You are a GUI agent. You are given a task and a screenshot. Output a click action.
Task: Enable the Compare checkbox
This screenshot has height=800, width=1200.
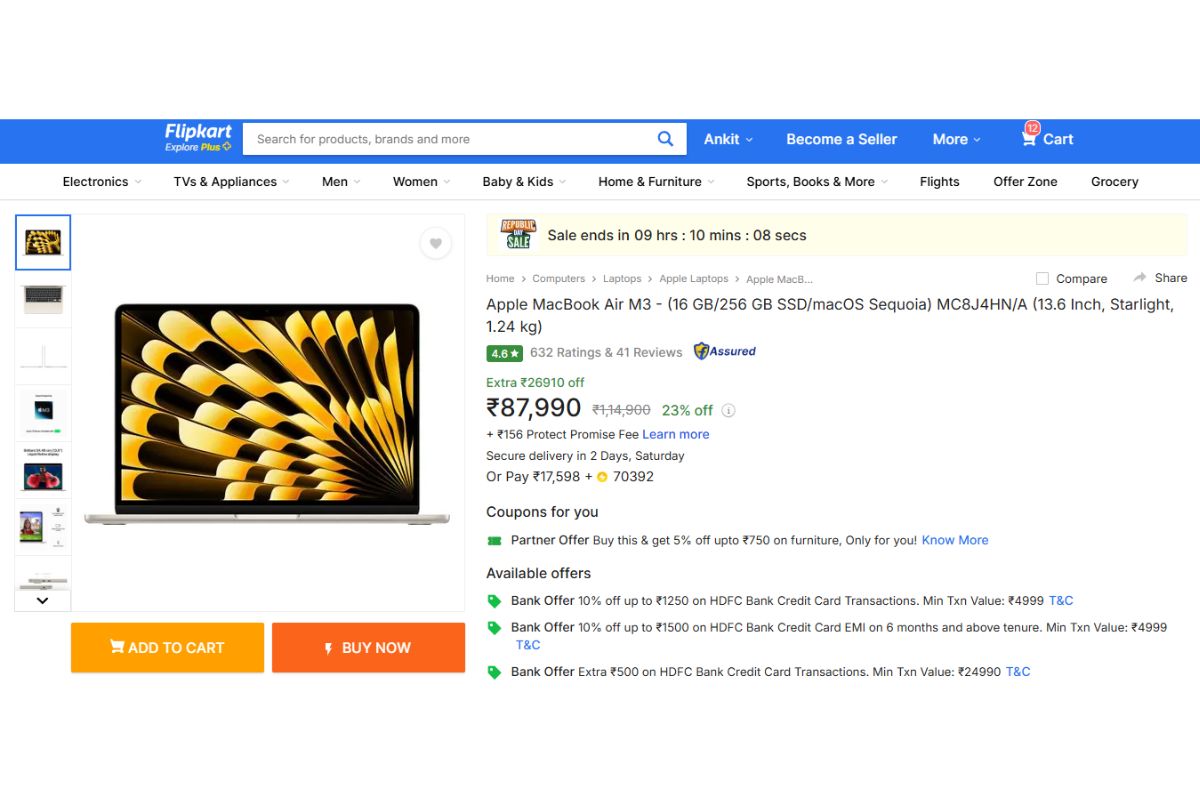tap(1042, 278)
